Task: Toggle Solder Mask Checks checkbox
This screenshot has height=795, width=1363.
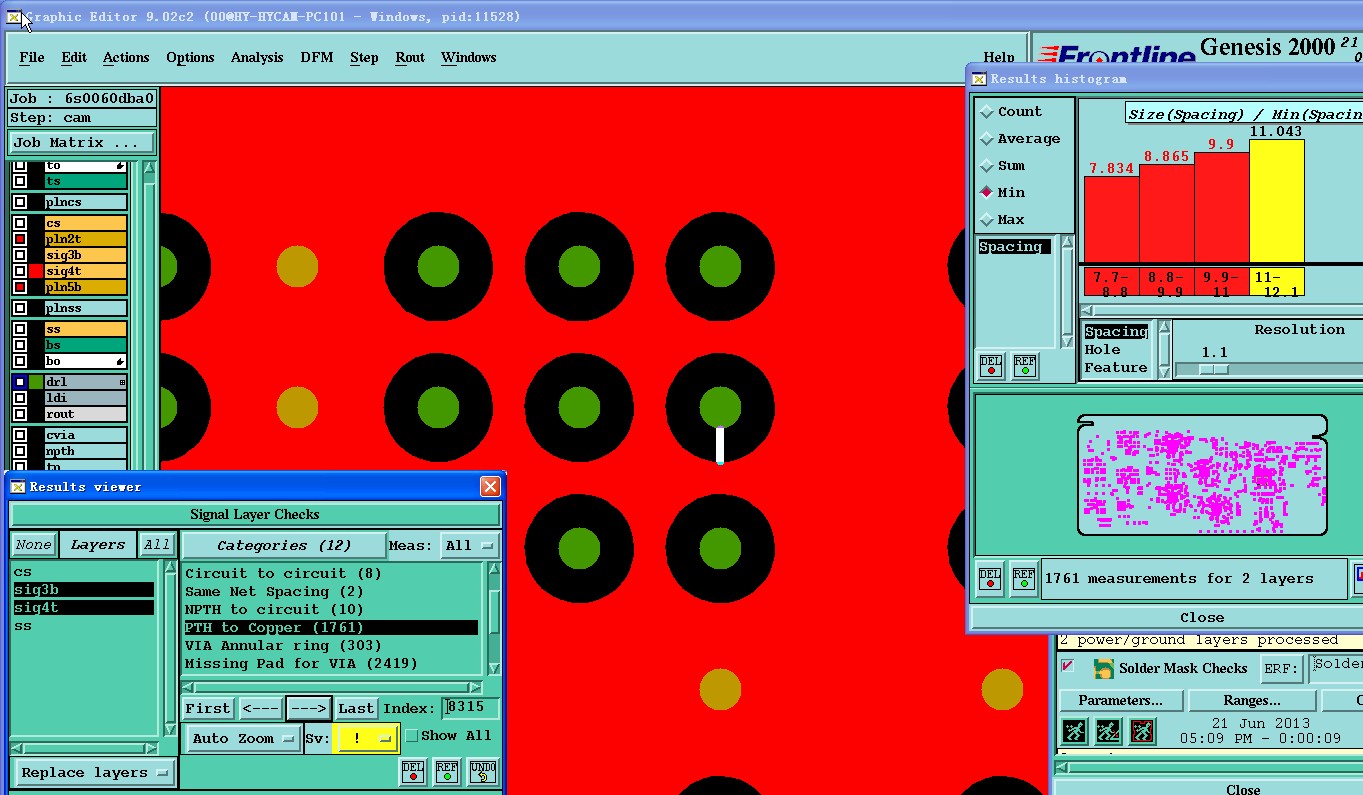Action: click(x=1068, y=667)
